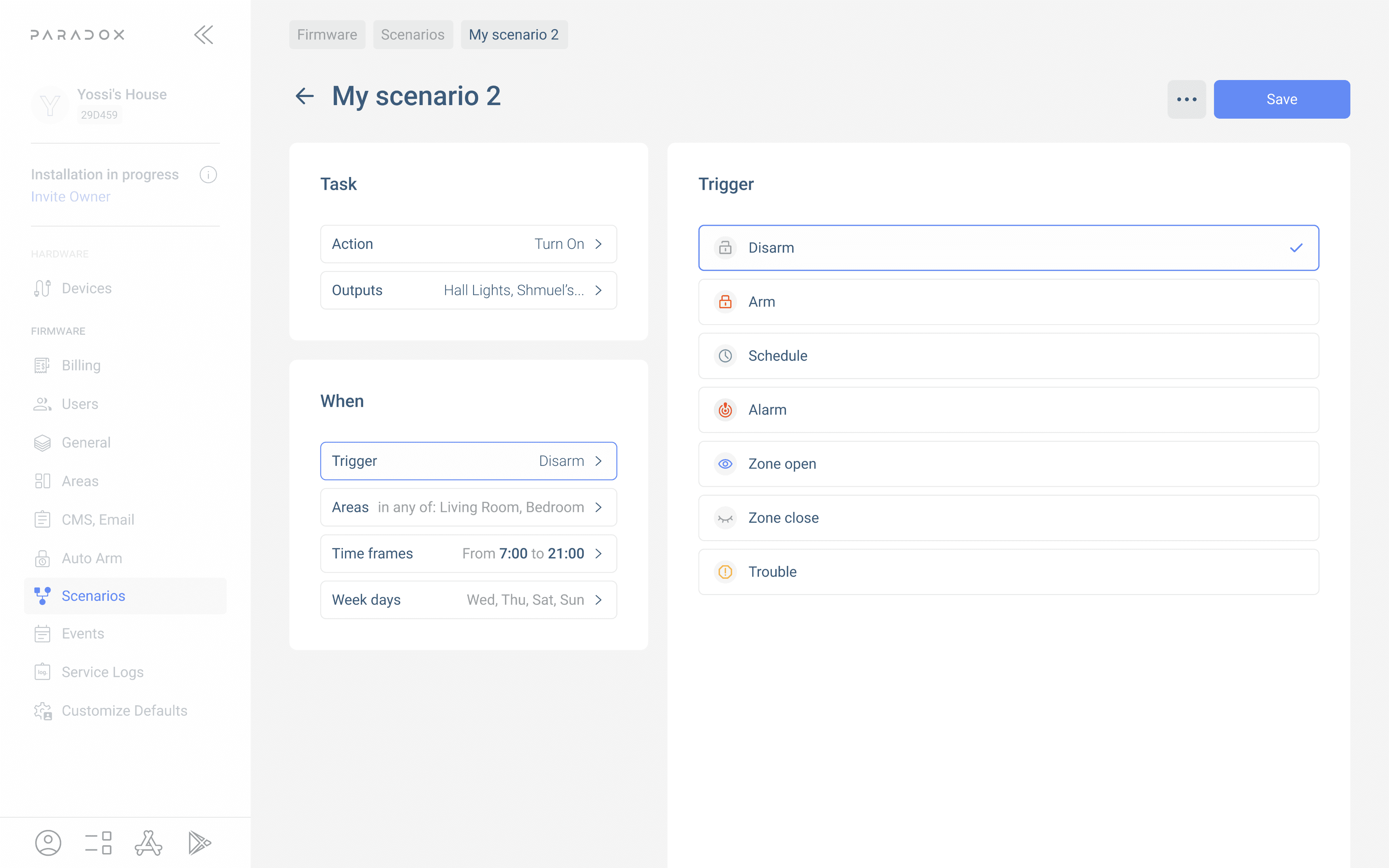Click the Scenarios breadcrumb

[x=413, y=35]
